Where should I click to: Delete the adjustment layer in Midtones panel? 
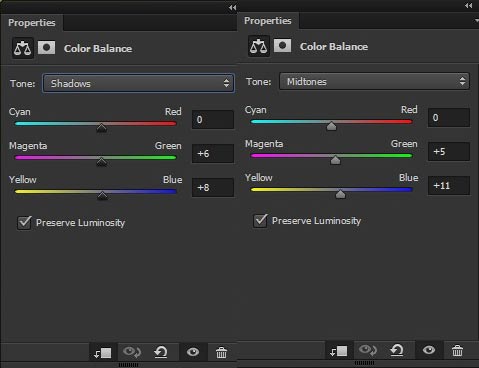tap(457, 350)
